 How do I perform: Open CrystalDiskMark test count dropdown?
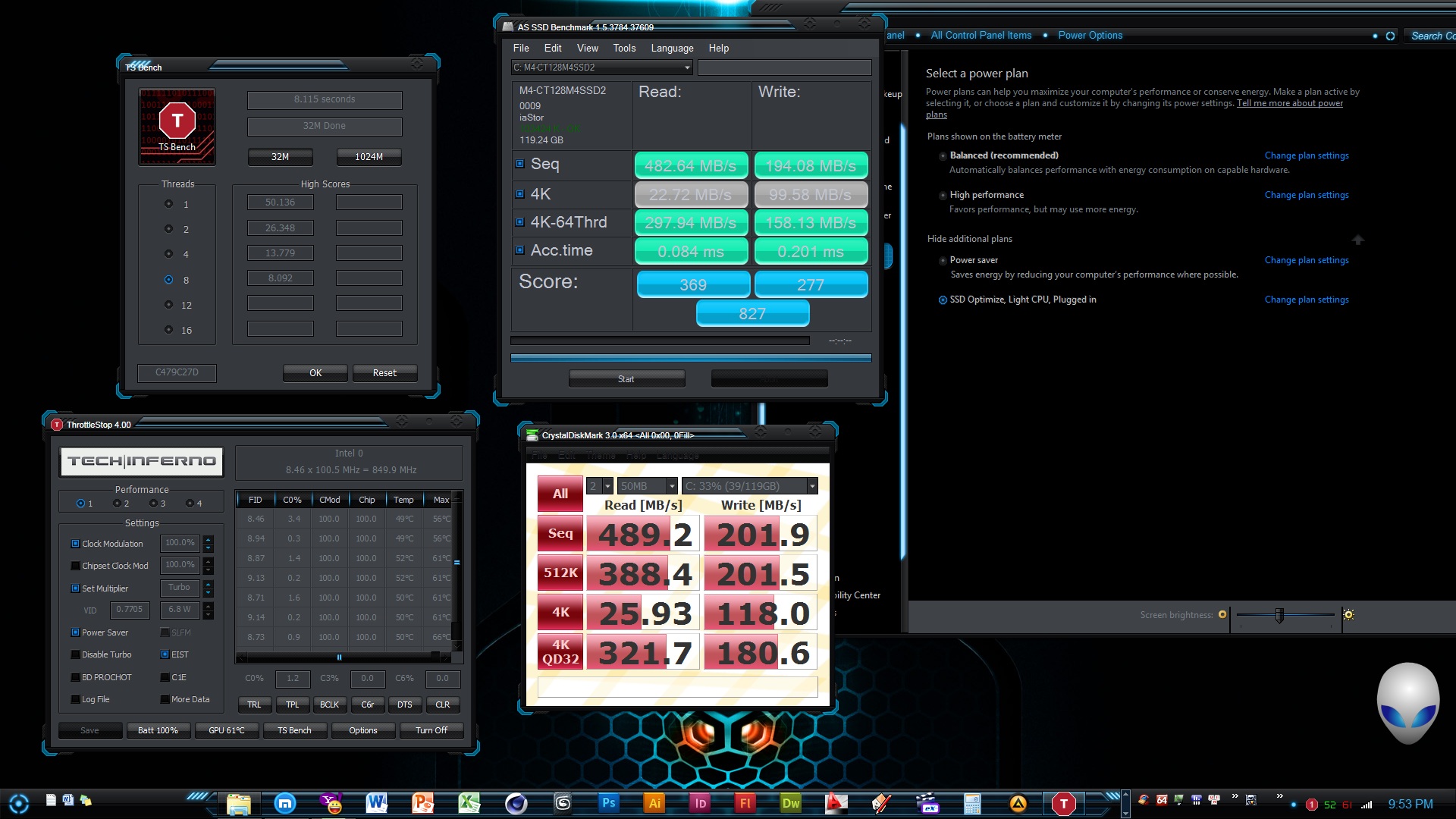608,486
